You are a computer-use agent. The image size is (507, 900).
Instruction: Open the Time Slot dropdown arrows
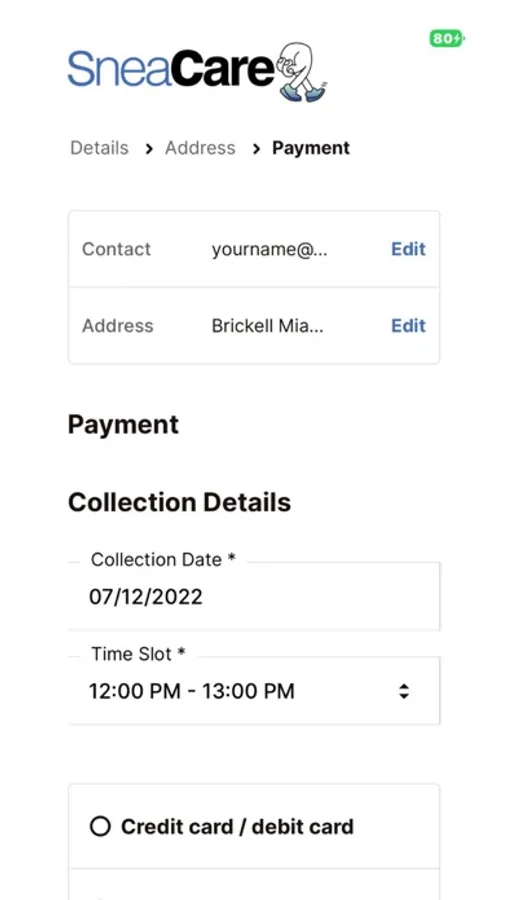pyautogui.click(x=404, y=691)
